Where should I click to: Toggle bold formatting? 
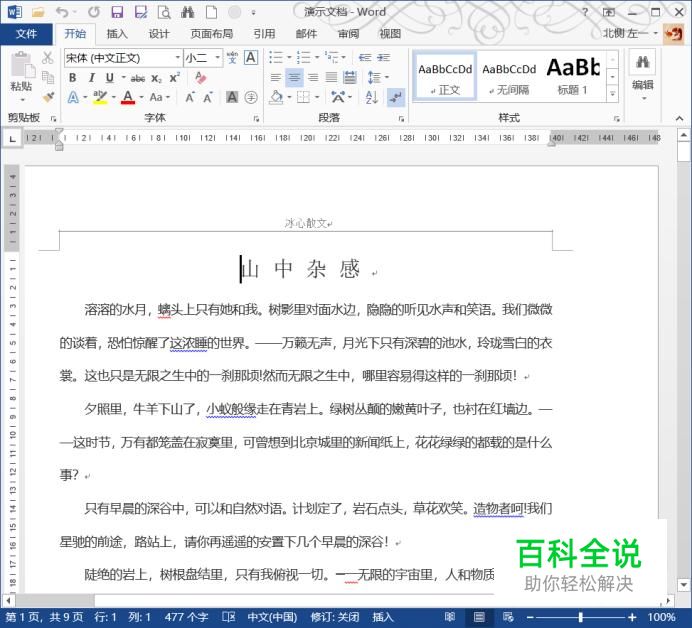point(73,78)
